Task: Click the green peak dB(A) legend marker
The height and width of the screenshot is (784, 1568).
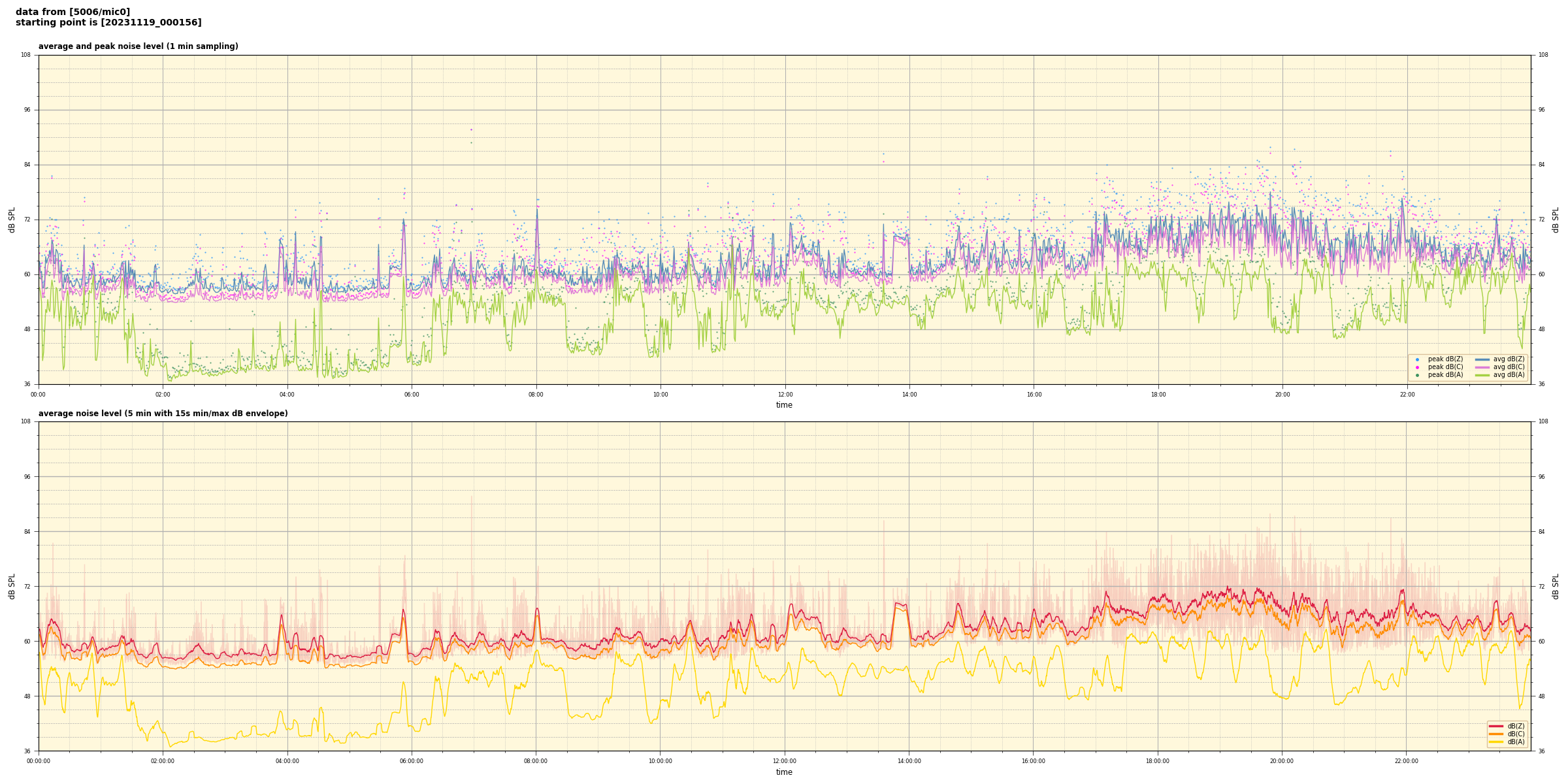Action: tap(1417, 375)
